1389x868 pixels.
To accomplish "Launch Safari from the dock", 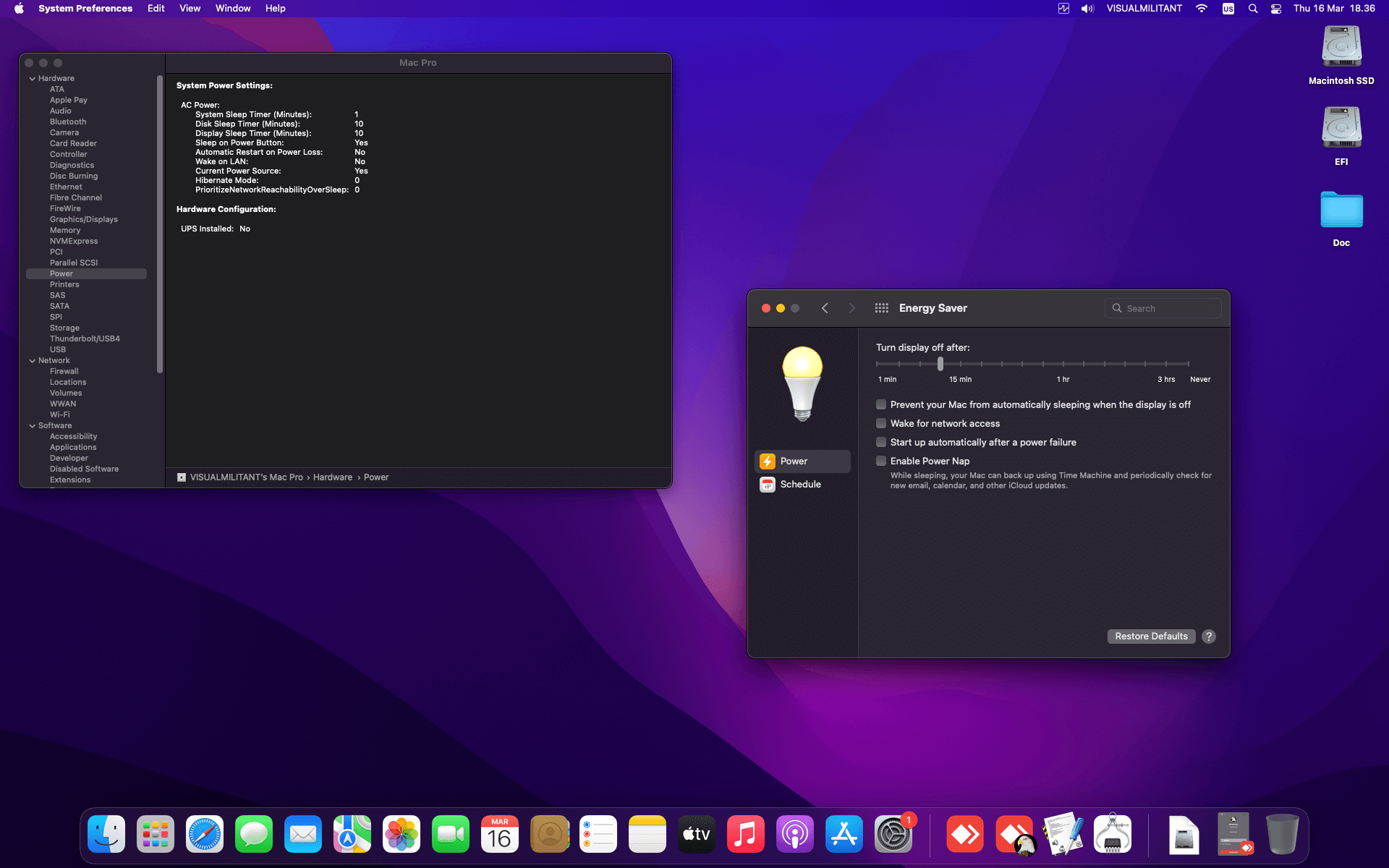I will [205, 835].
